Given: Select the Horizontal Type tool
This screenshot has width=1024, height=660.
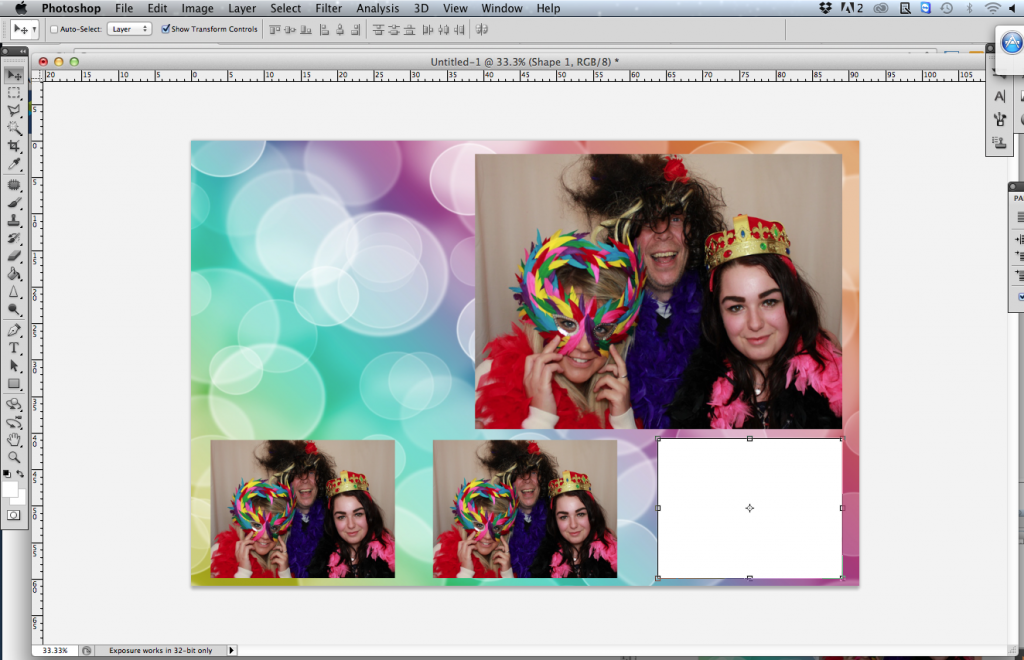Looking at the screenshot, I should point(15,347).
